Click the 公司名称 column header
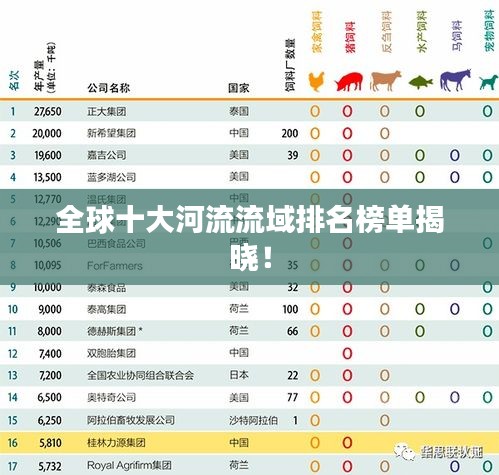 coord(108,88)
